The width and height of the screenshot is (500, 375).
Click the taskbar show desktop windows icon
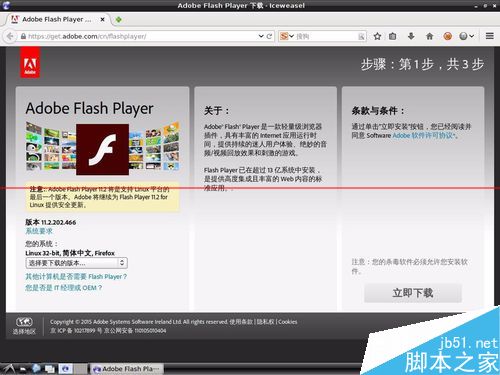pyautogui.click(x=50, y=369)
